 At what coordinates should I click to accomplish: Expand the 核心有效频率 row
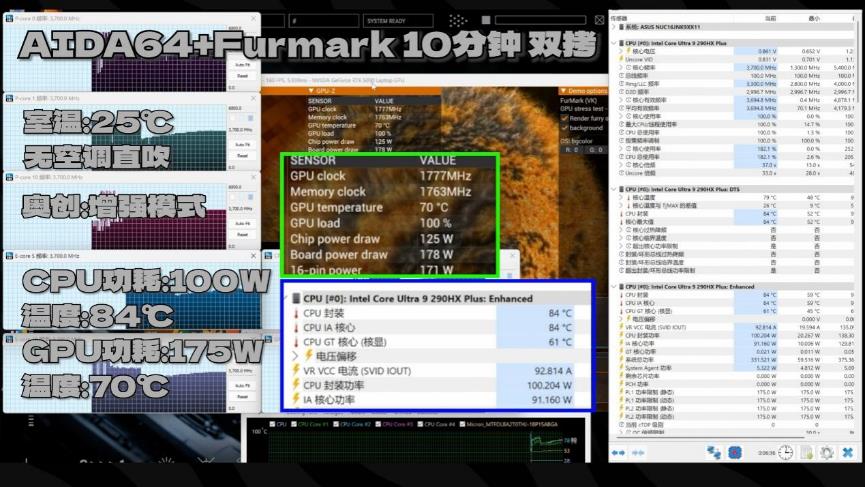click(x=621, y=100)
